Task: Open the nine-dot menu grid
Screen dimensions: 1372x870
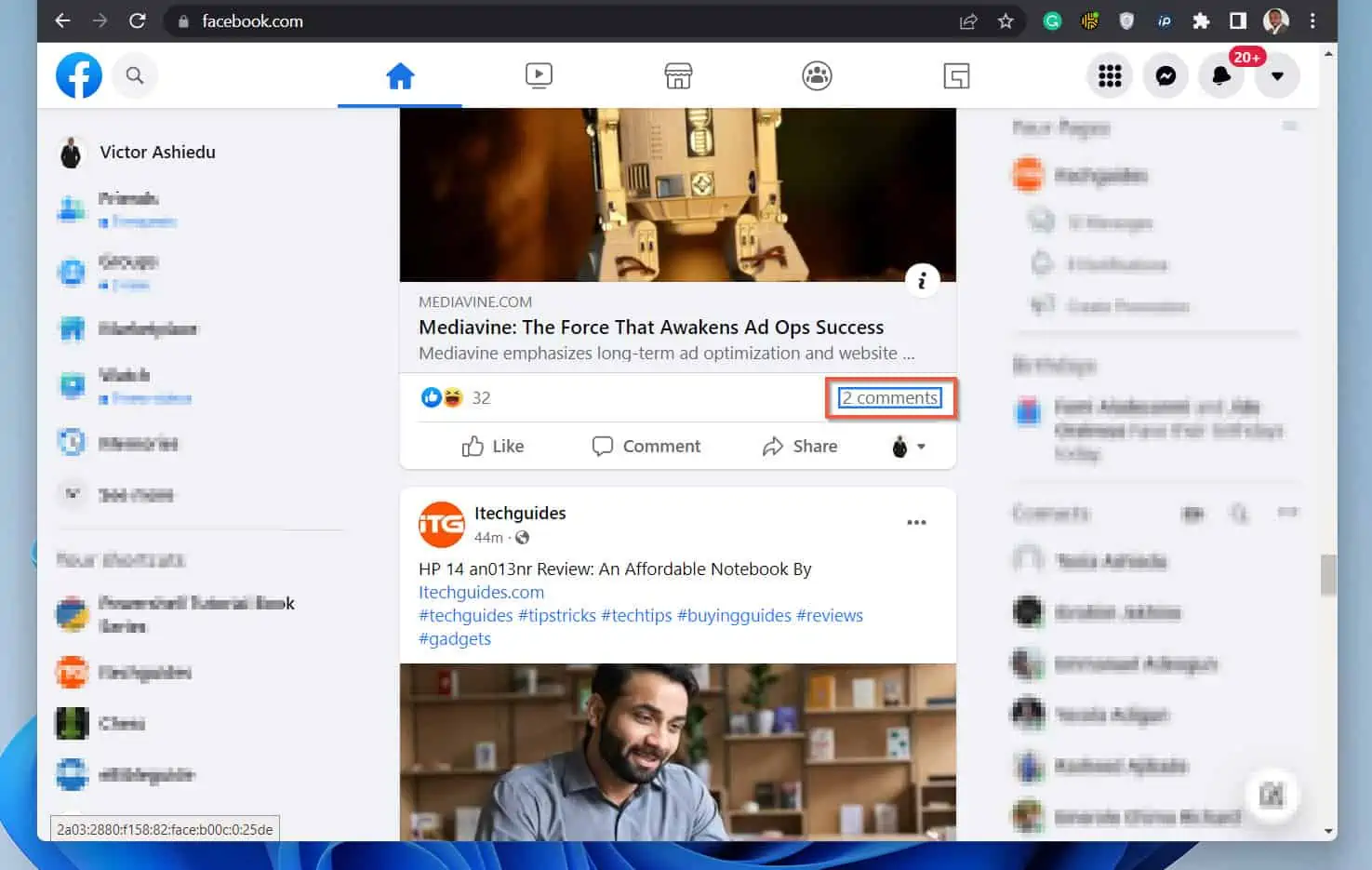Action: click(1110, 75)
